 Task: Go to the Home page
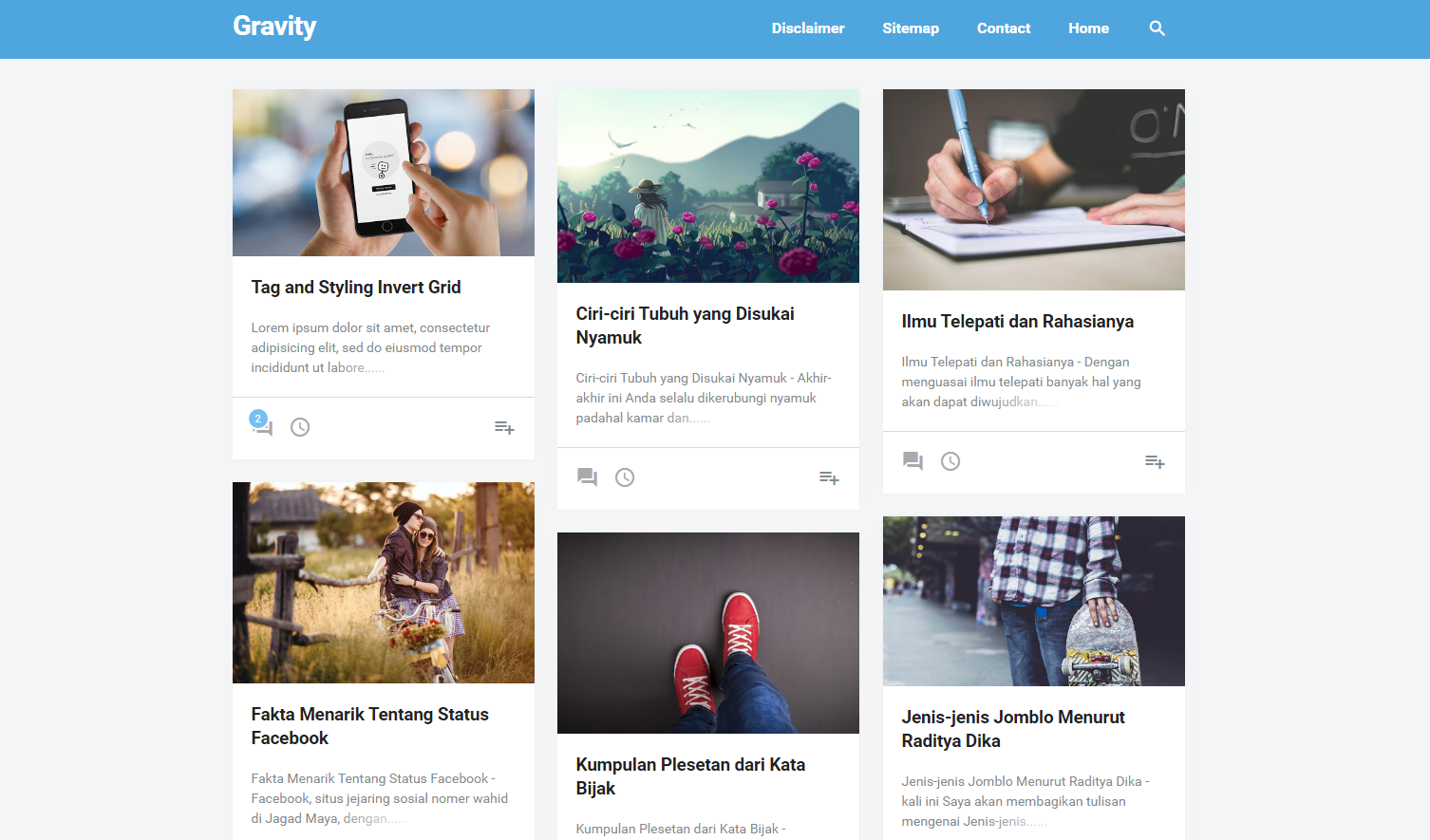tap(1088, 28)
